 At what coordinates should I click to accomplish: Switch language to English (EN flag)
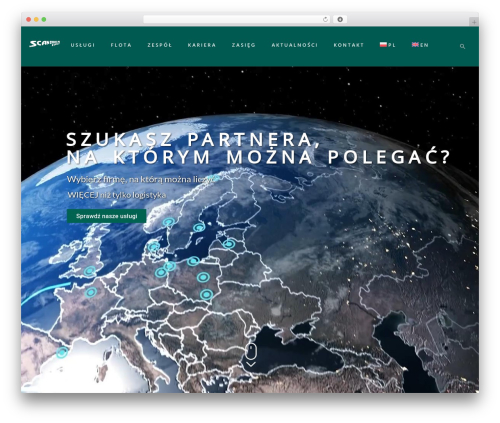(420, 45)
